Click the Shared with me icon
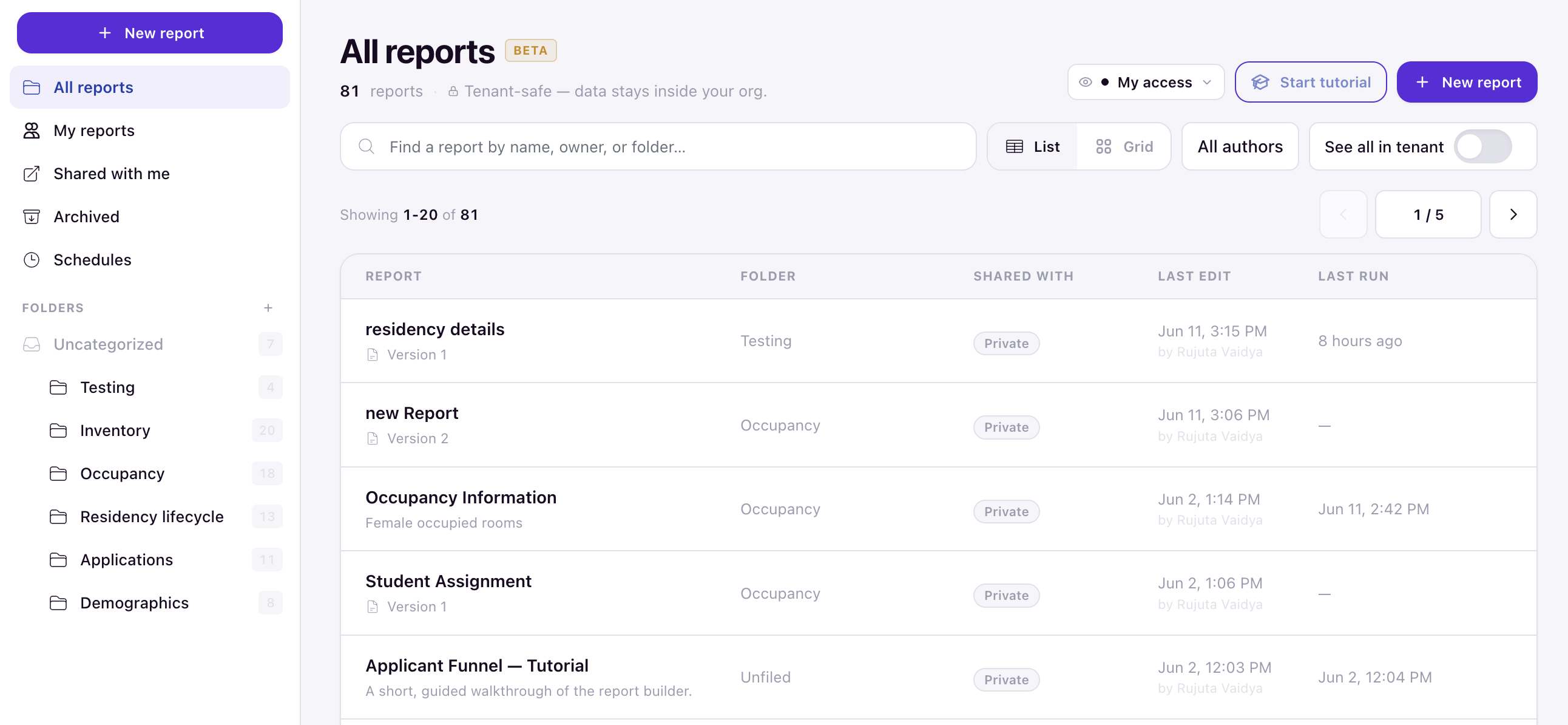The image size is (1568, 725). coord(32,174)
